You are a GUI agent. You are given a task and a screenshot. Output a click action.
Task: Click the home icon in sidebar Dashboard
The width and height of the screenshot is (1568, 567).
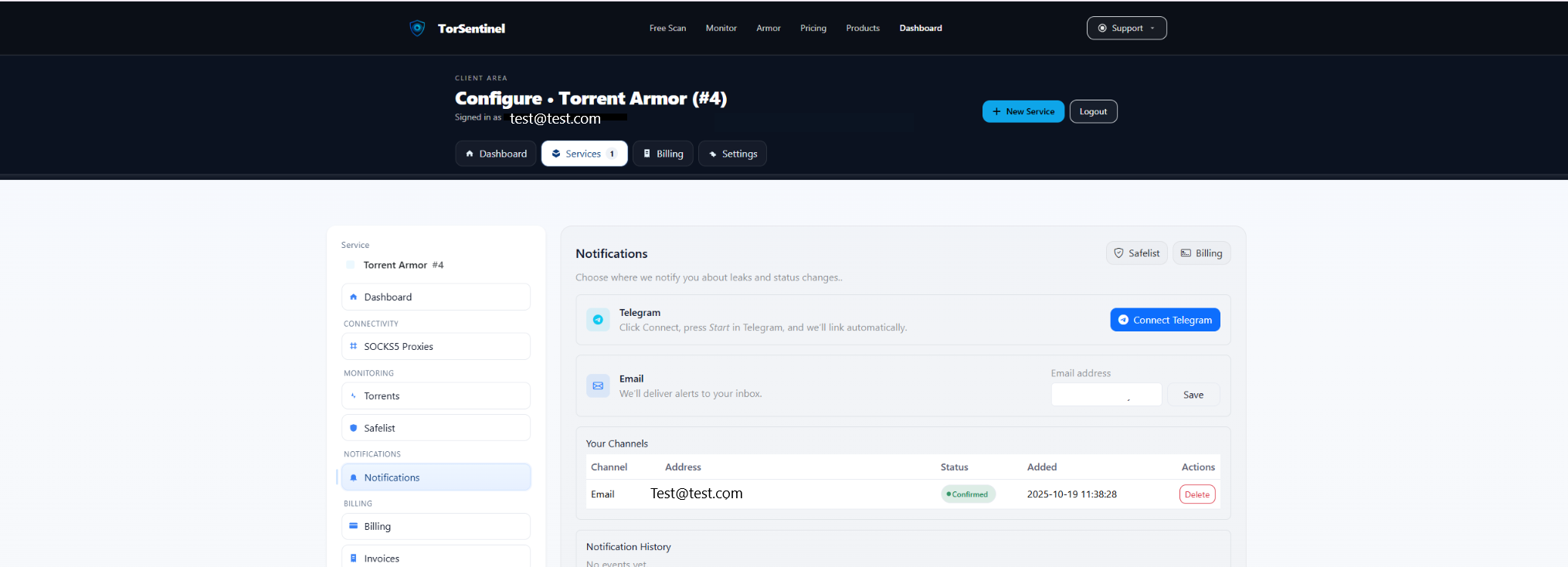point(354,297)
